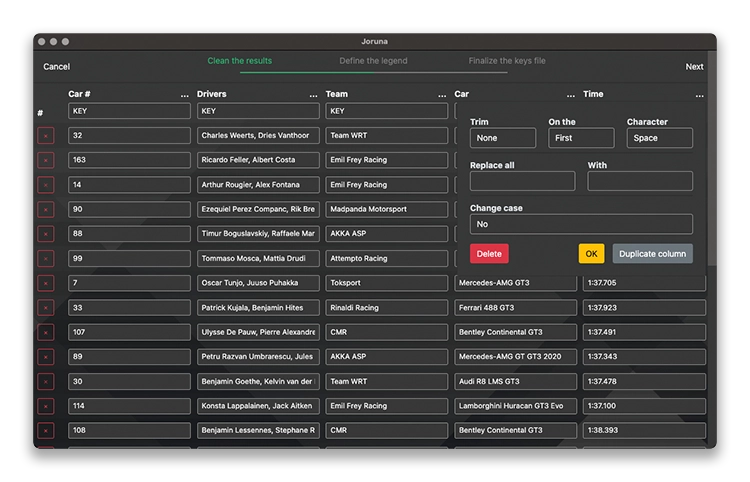The height and width of the screenshot is (482, 750).
Task: Go to the Define the legend step
Action: (x=373, y=61)
